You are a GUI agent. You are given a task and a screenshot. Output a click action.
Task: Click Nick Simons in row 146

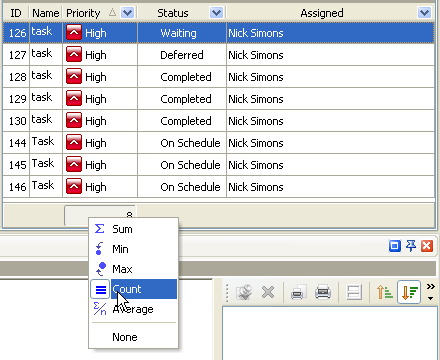256,187
